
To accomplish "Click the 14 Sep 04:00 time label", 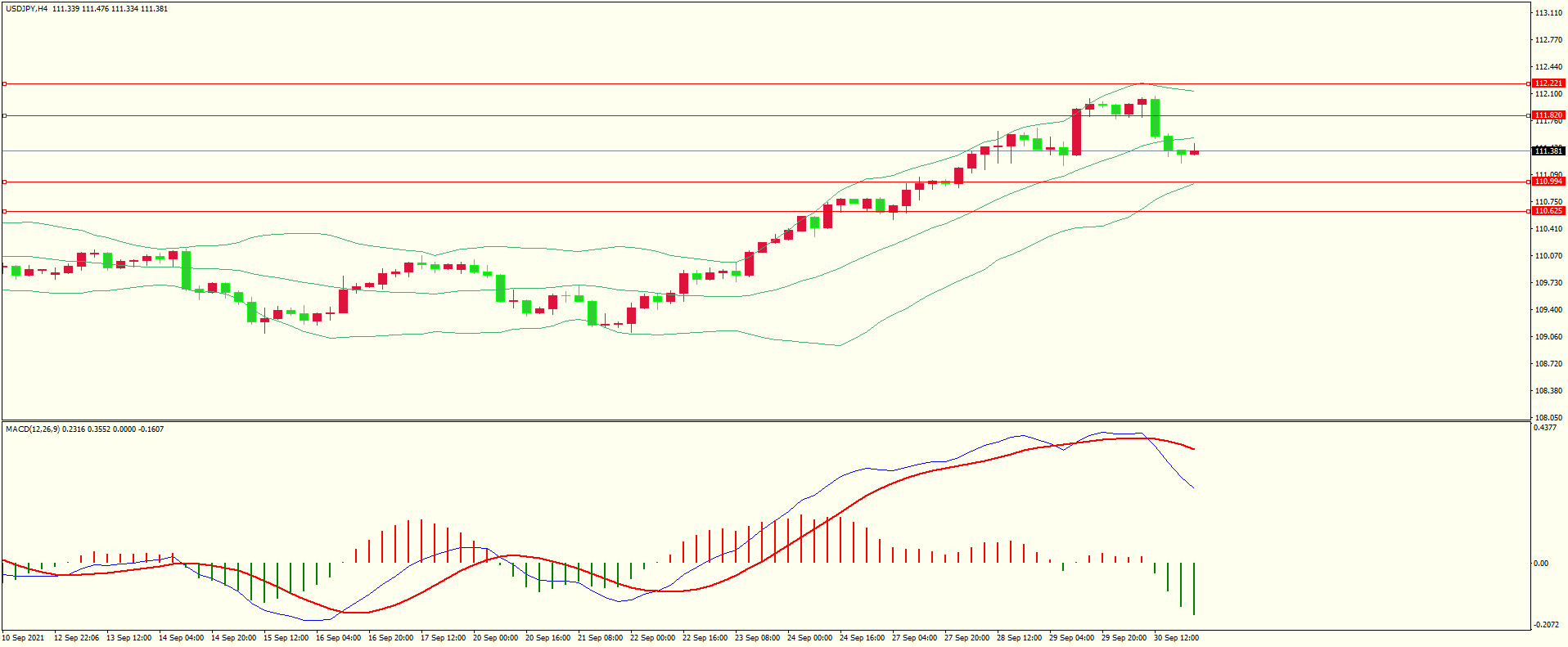I will [182, 638].
